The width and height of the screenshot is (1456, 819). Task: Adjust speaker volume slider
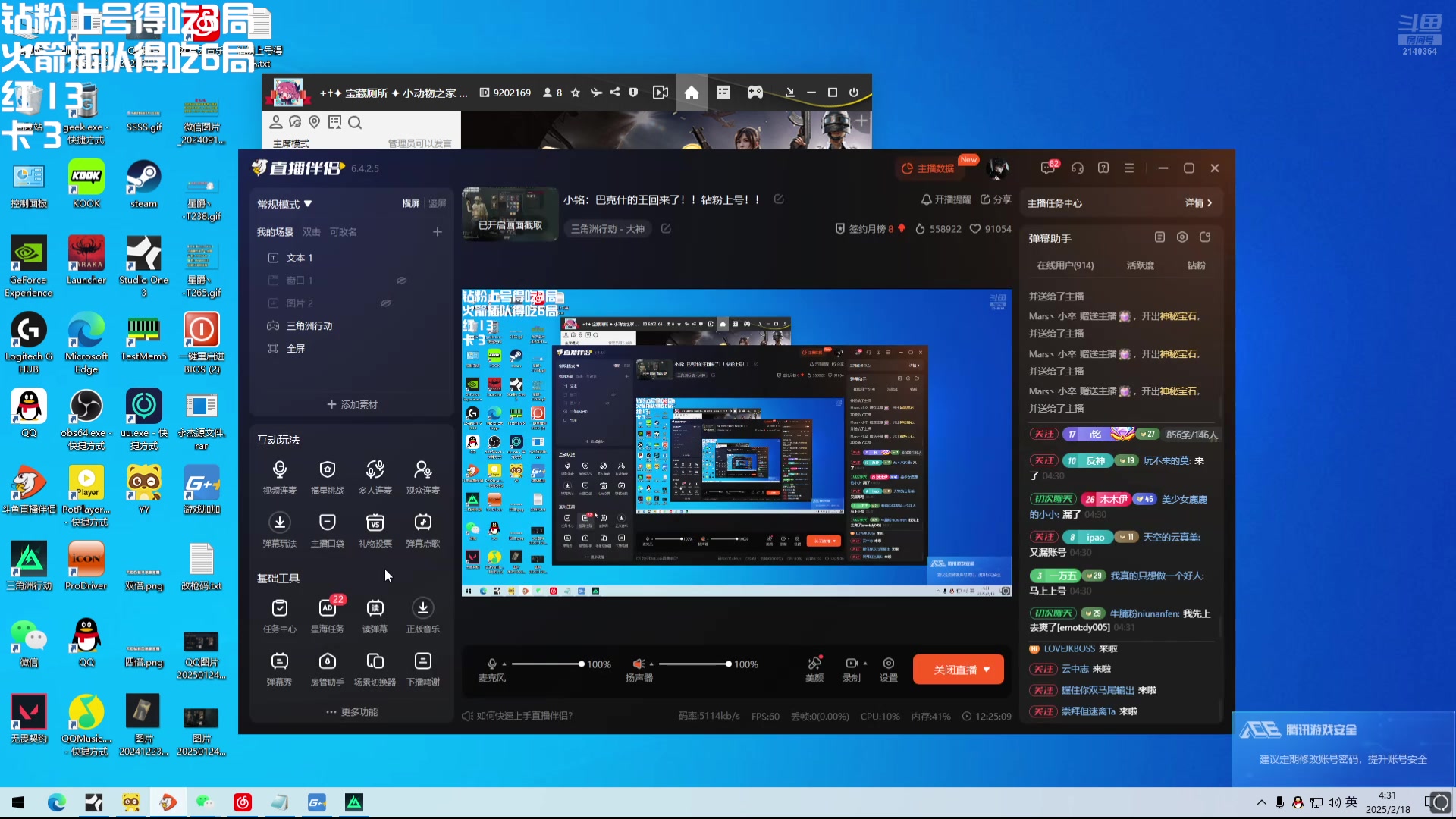click(694, 664)
